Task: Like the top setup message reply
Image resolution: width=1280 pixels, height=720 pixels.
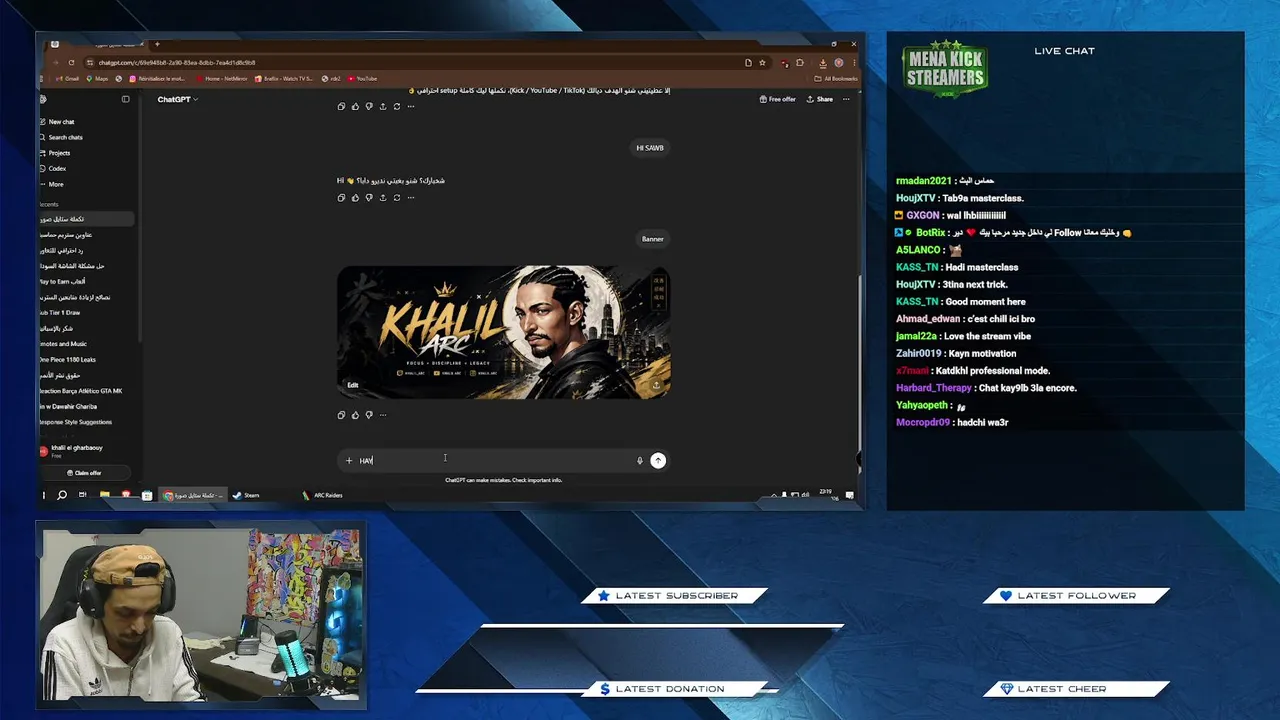Action: (355, 106)
